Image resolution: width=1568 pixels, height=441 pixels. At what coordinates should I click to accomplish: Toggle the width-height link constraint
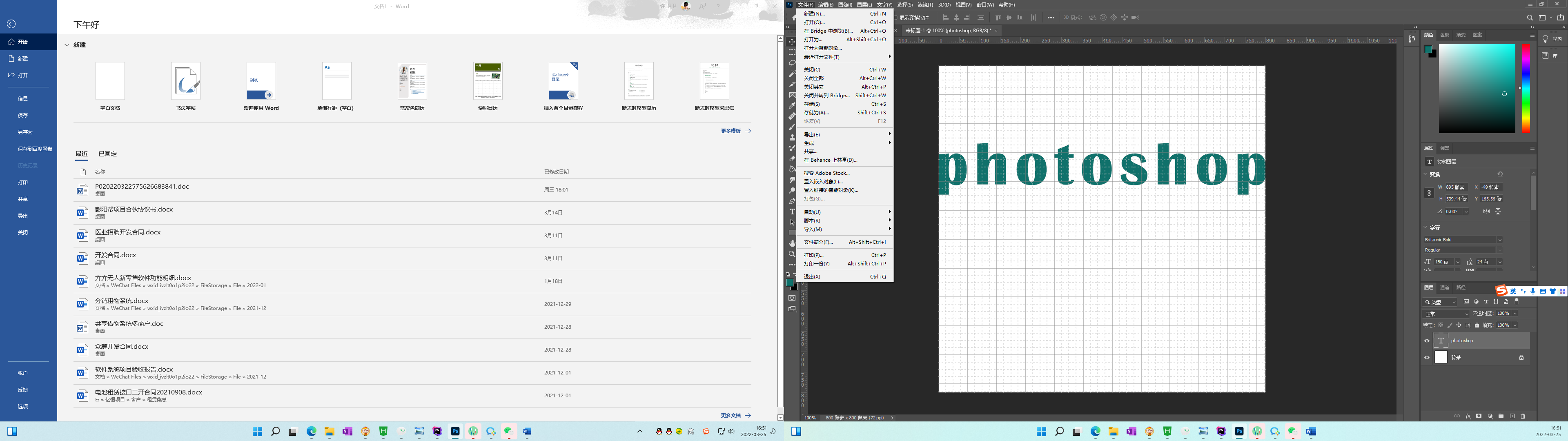pos(1429,193)
